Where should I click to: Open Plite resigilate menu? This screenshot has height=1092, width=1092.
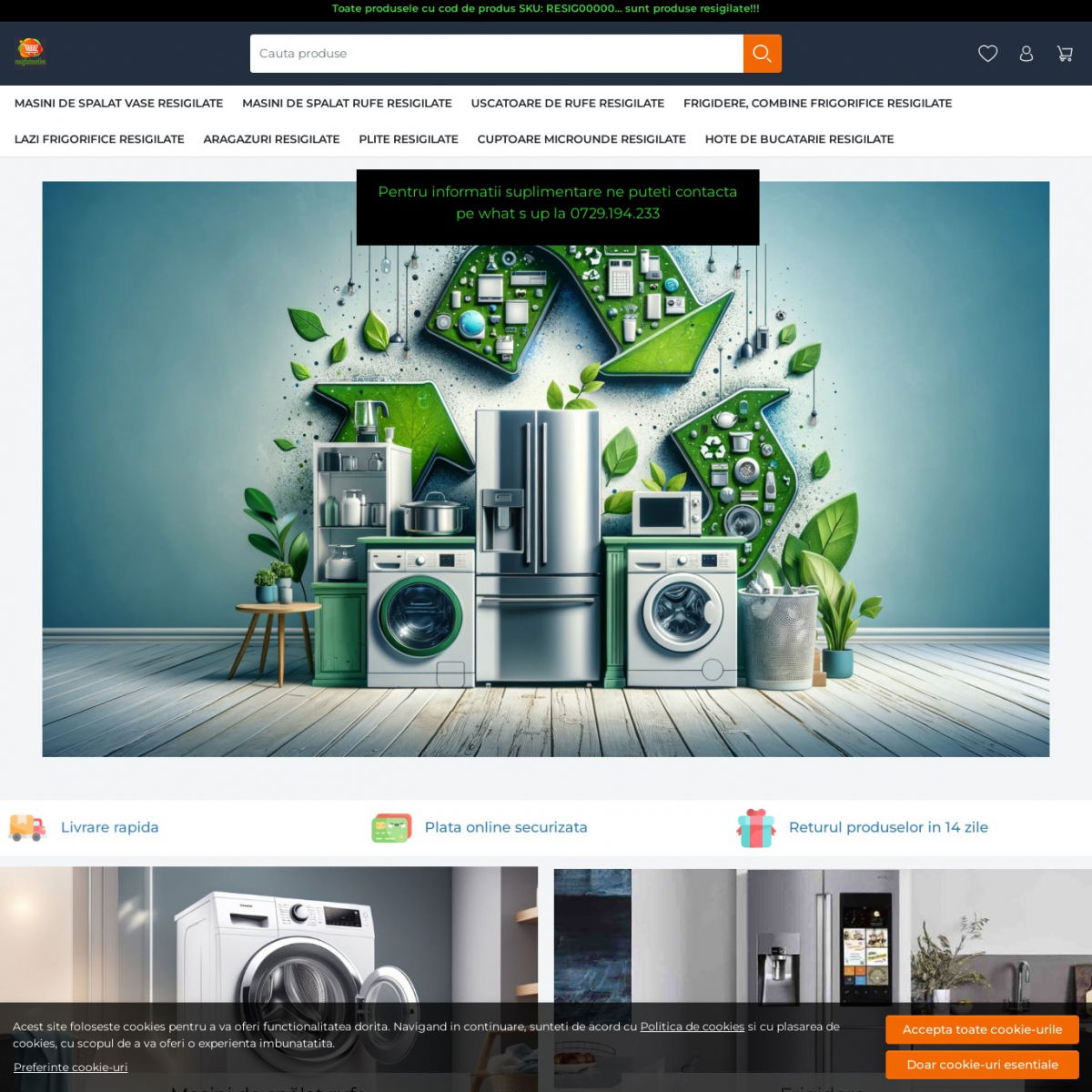click(x=409, y=139)
